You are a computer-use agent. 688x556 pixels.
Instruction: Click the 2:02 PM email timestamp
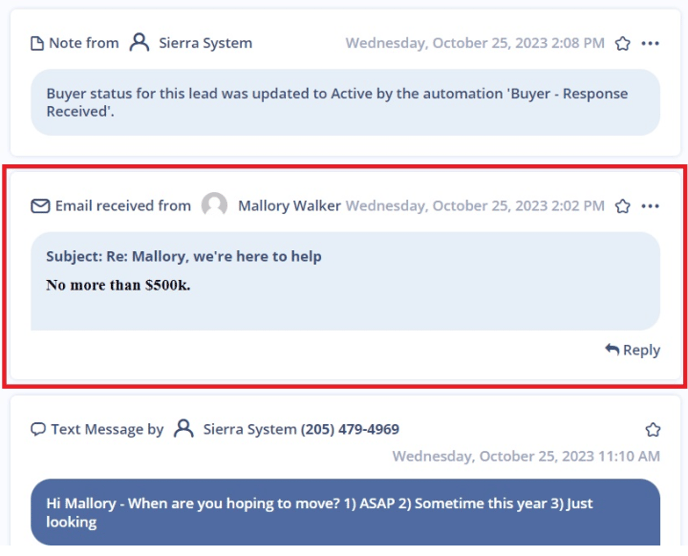pyautogui.click(x=475, y=206)
